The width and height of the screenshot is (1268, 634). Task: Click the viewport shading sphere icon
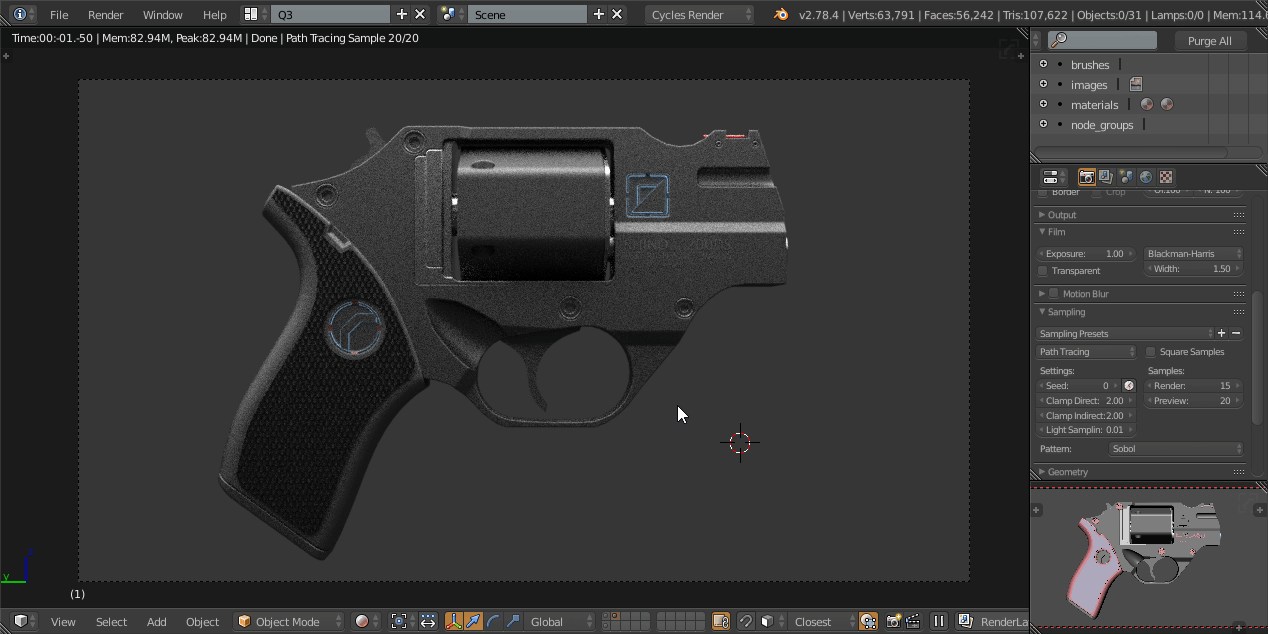[362, 622]
